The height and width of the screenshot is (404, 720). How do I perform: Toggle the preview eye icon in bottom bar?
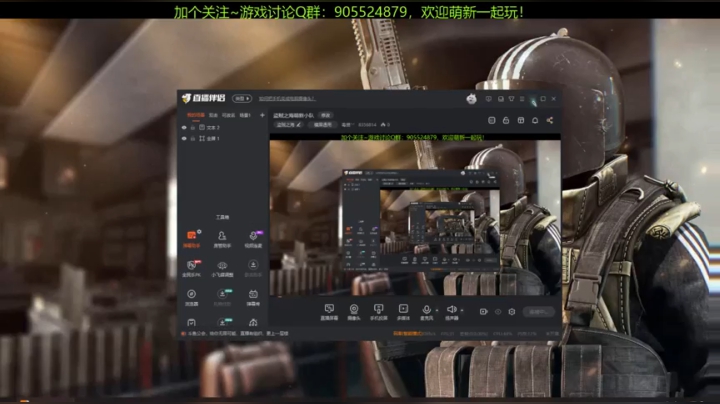point(498,312)
